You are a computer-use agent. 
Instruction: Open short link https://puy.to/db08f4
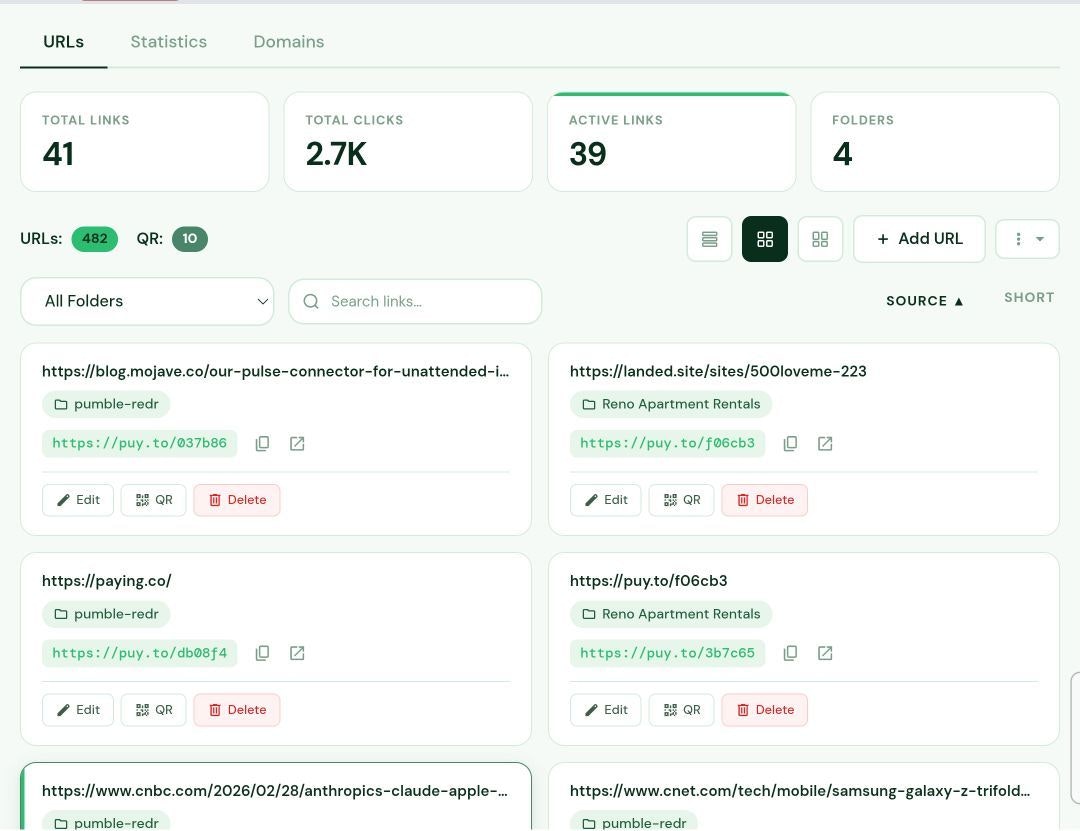point(139,653)
